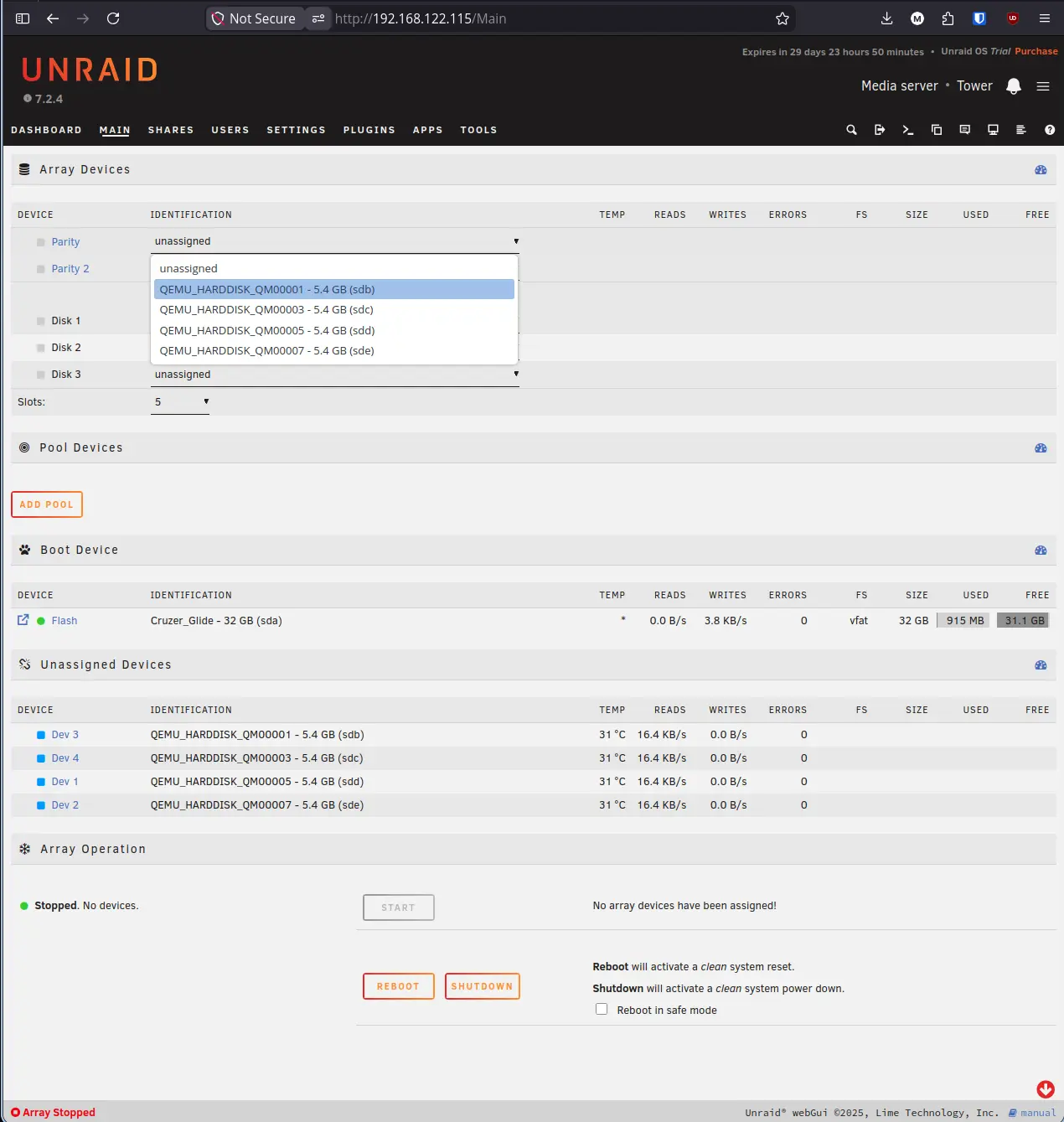Screen dimensions: 1064x1122
Task: Open the Parity 2 link
Action: tap(70, 269)
